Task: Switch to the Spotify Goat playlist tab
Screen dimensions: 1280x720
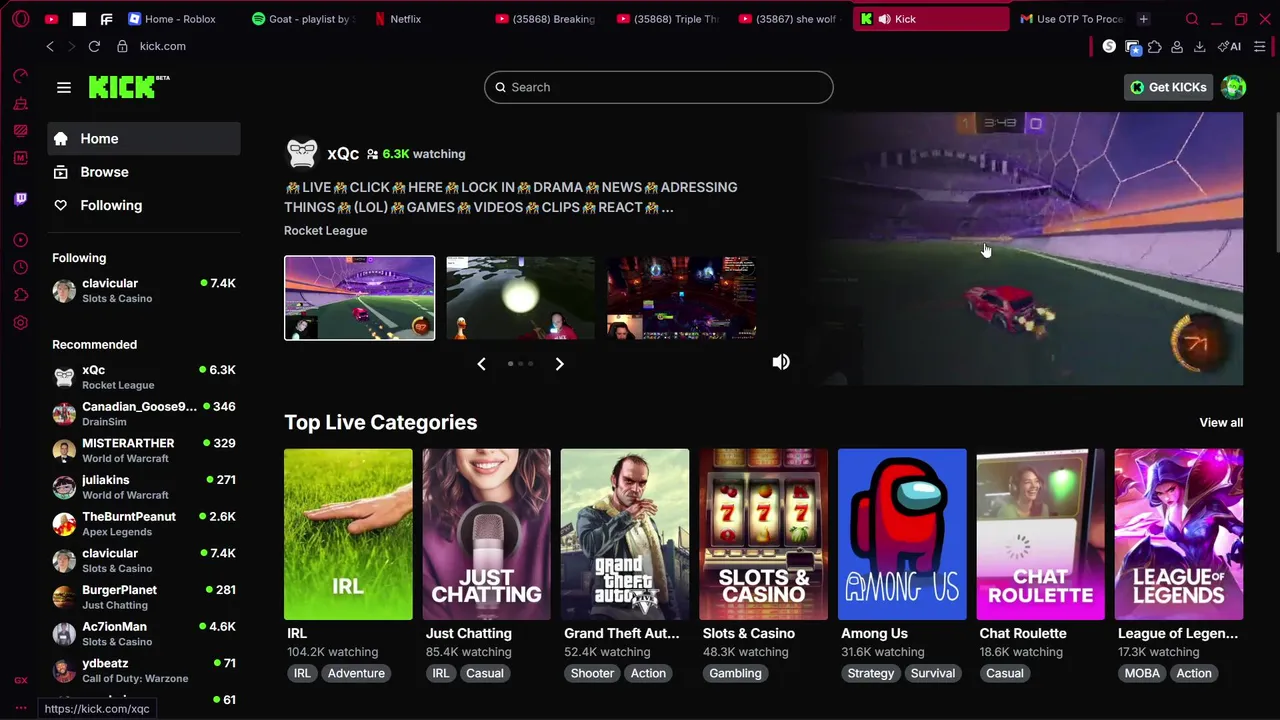Action: [303, 19]
